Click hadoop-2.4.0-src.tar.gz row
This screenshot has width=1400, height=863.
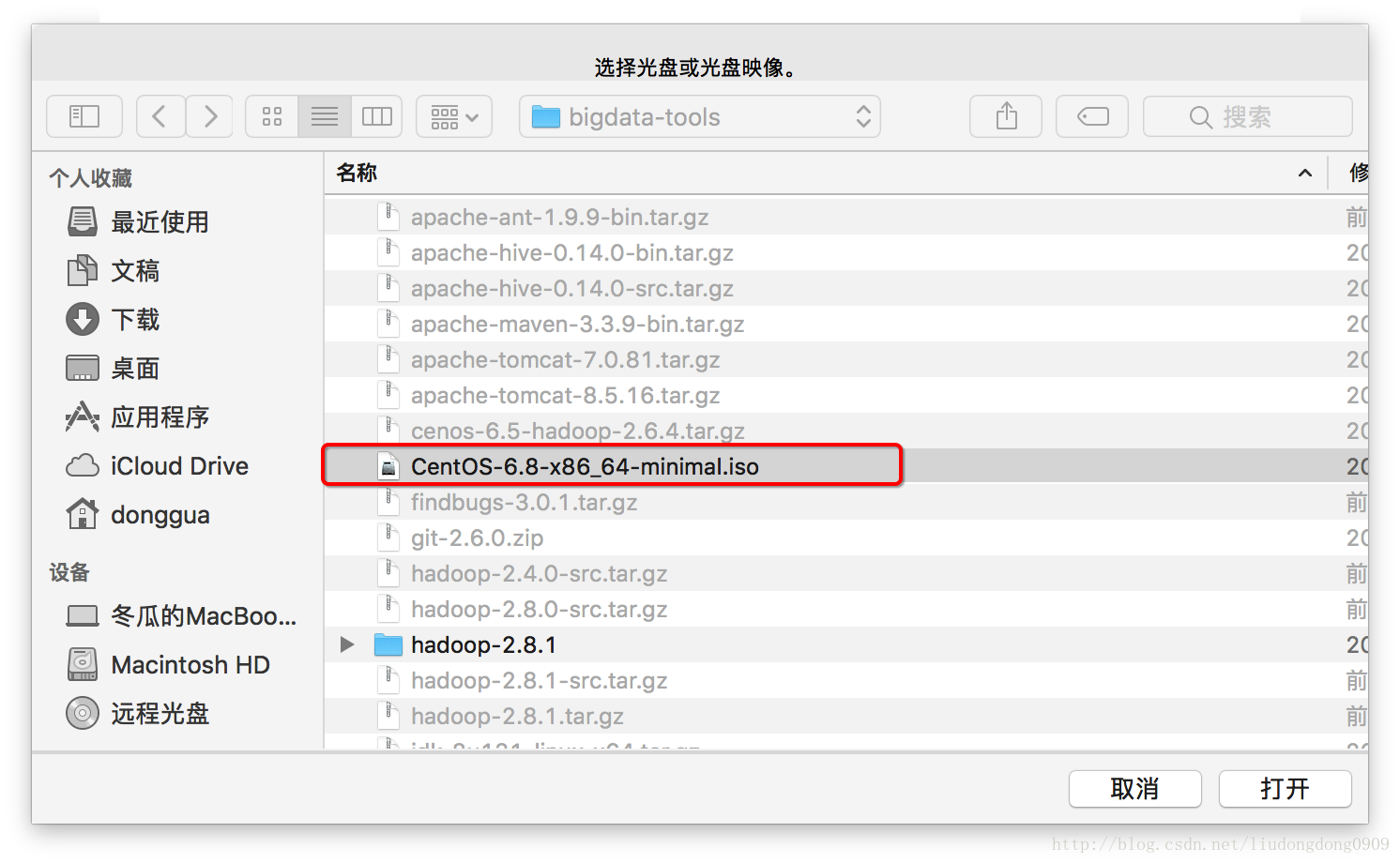point(846,573)
